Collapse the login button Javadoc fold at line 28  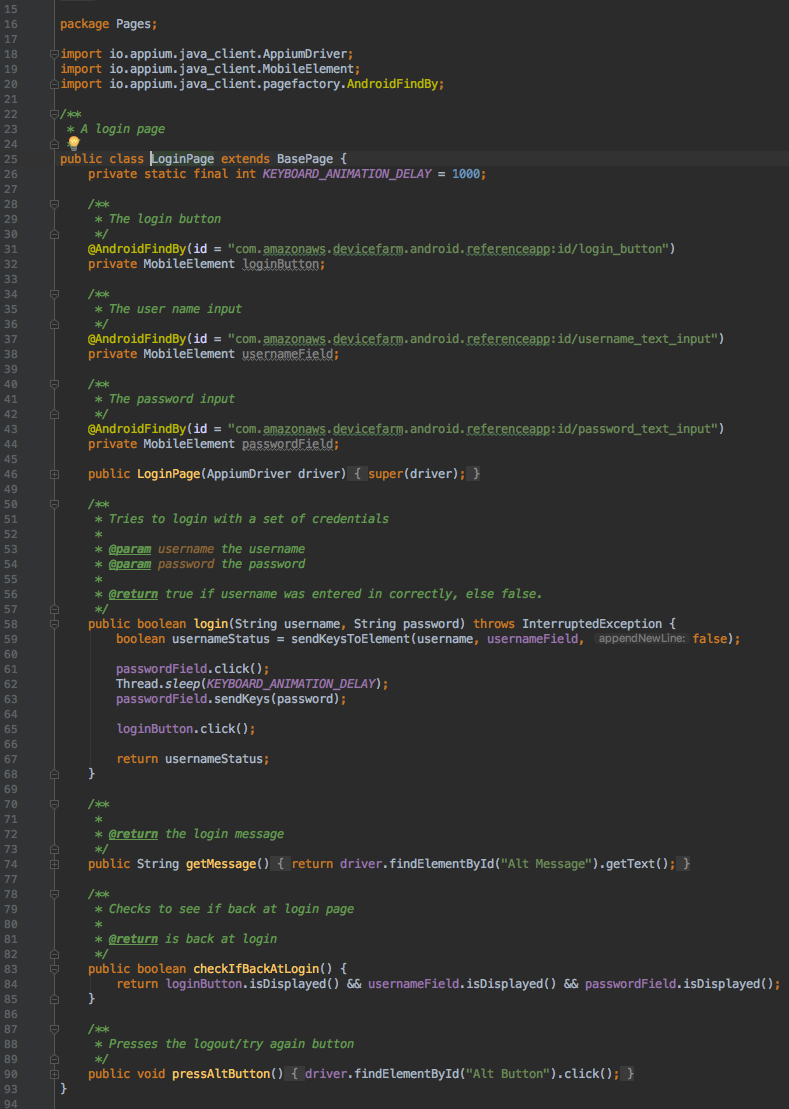point(54,204)
